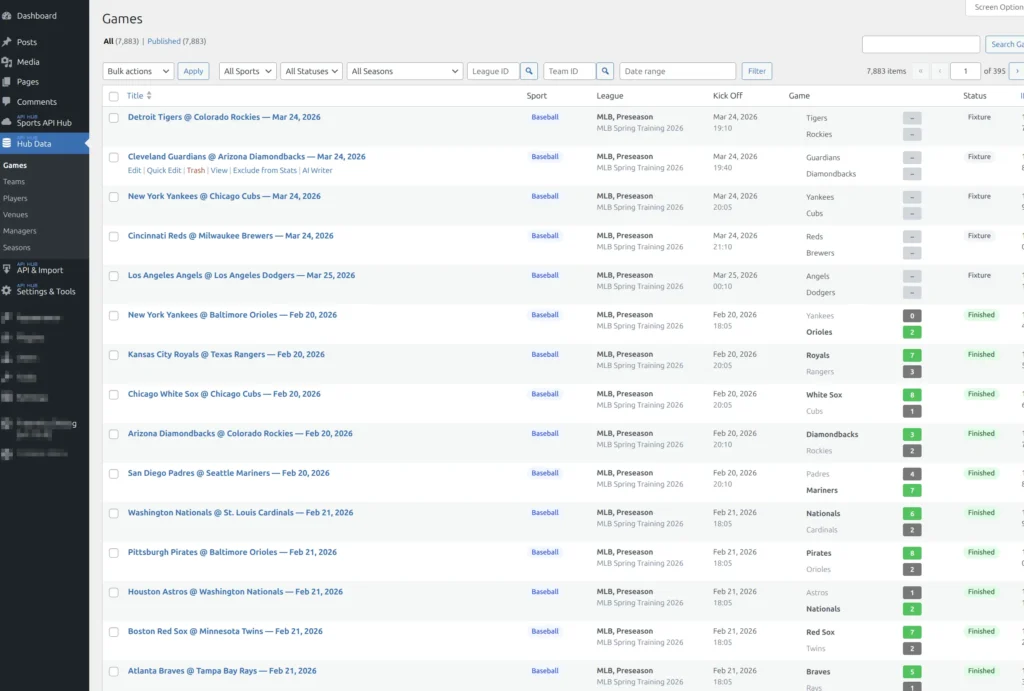Check the Los Angeles Angels @ Dodgers row
Screen dimensions: 1024x691
pyautogui.click(x=114, y=276)
